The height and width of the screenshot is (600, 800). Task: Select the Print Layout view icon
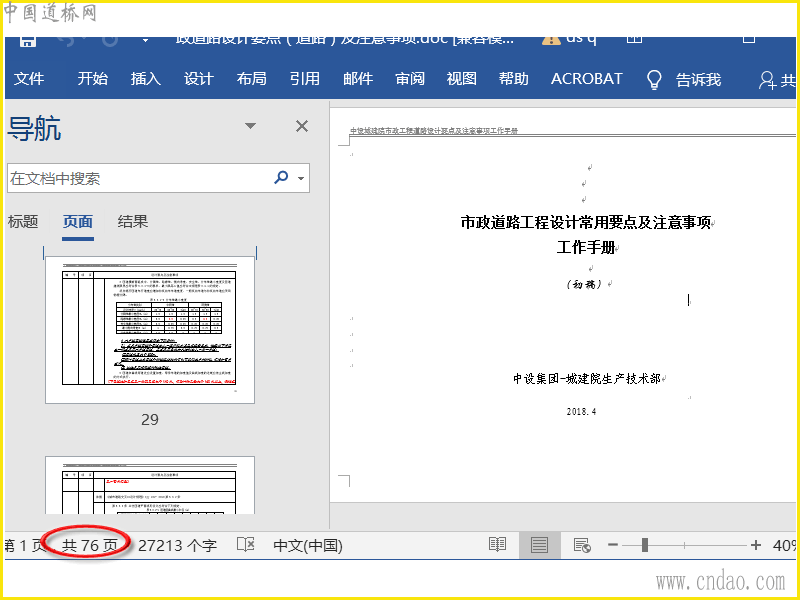539,545
